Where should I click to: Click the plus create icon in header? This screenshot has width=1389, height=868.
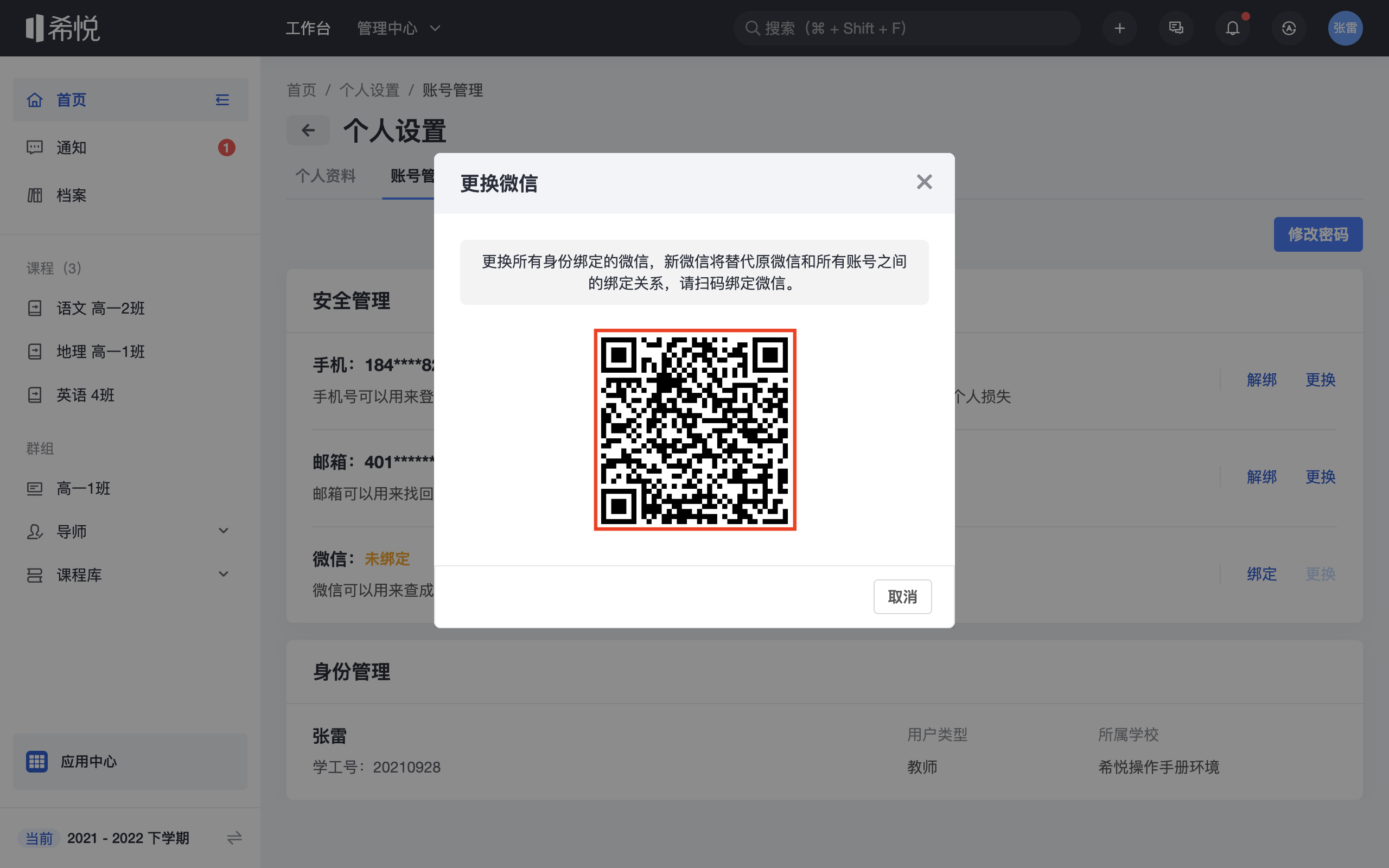click(1119, 28)
